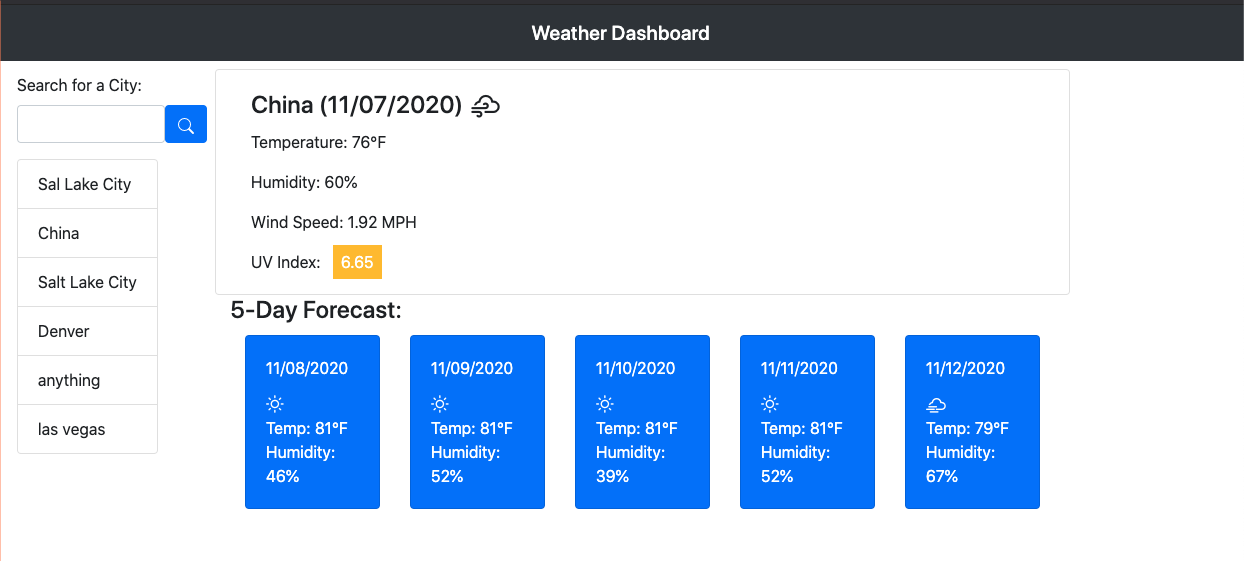The width and height of the screenshot is (1244, 561).
Task: Click the sun icon on 11/10/2020 card
Action: tap(605, 404)
